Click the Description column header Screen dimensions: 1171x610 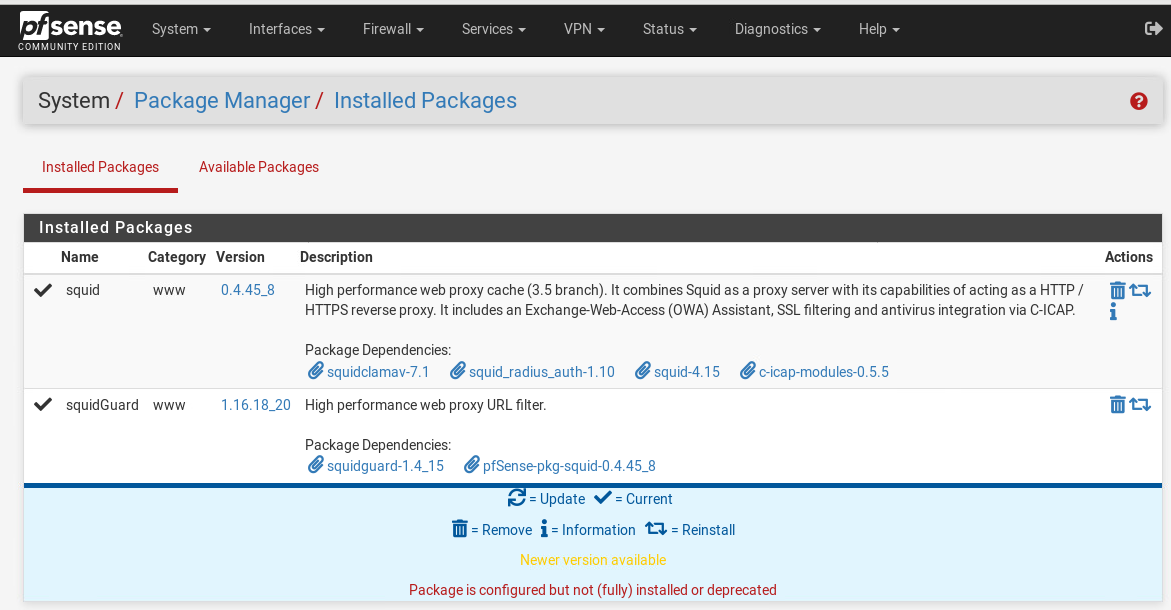point(336,257)
